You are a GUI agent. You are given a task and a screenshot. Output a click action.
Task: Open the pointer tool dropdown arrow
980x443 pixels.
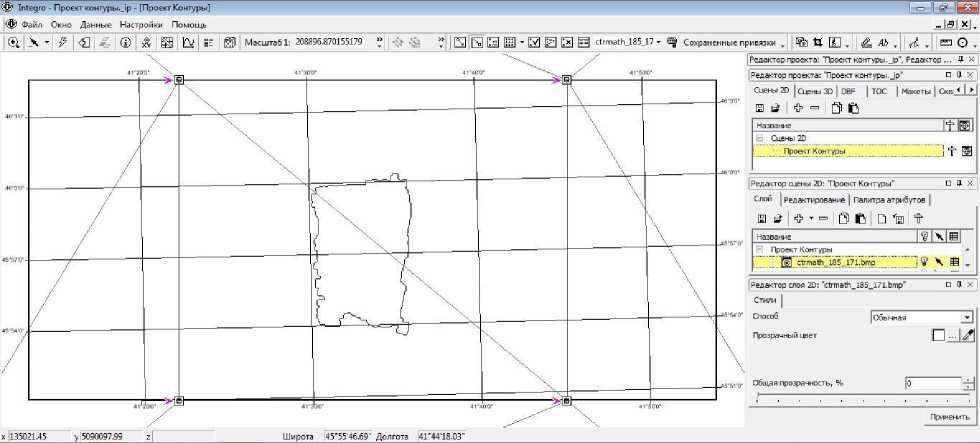(x=47, y=43)
